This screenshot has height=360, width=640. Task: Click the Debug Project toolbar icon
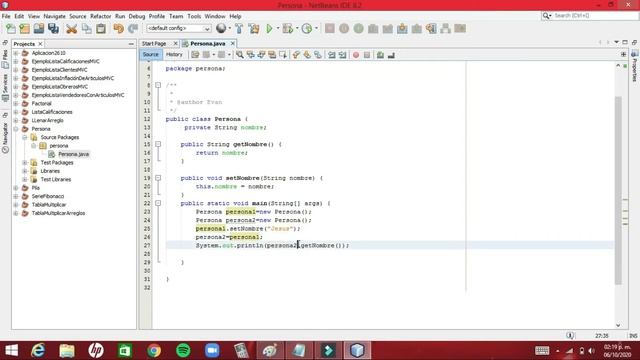click(288, 29)
